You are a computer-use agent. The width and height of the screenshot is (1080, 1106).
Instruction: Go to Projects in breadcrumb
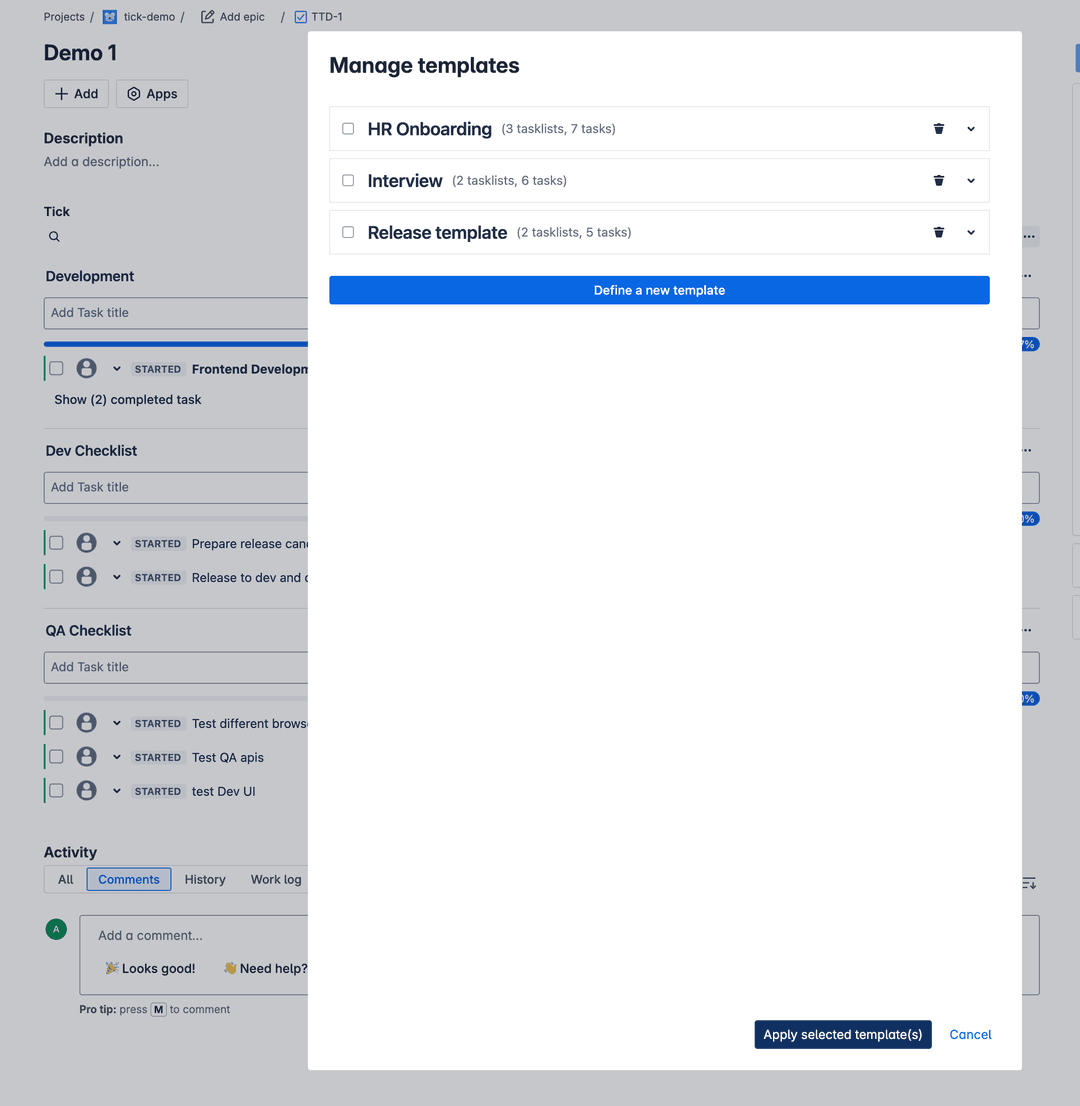tap(64, 17)
